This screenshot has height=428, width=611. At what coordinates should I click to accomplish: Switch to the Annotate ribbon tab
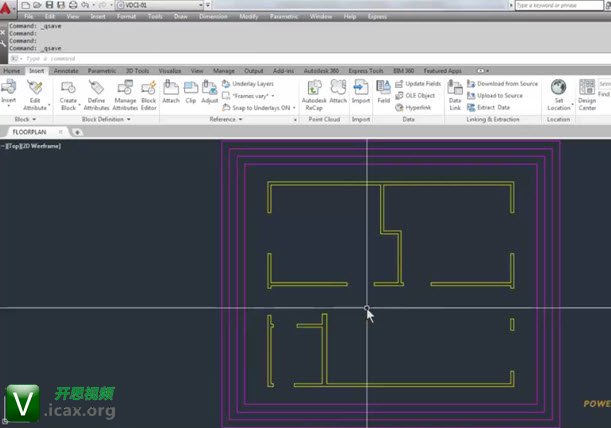click(66, 71)
